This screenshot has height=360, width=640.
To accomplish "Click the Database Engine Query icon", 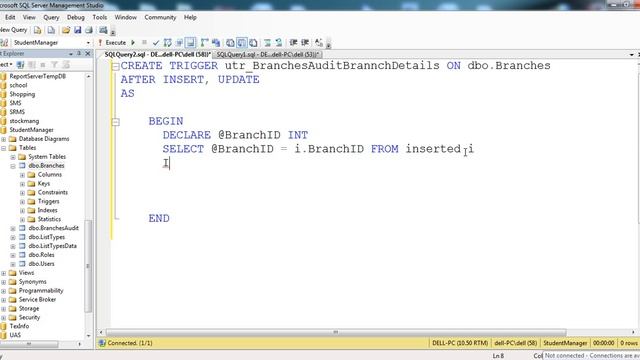I will coord(38,30).
